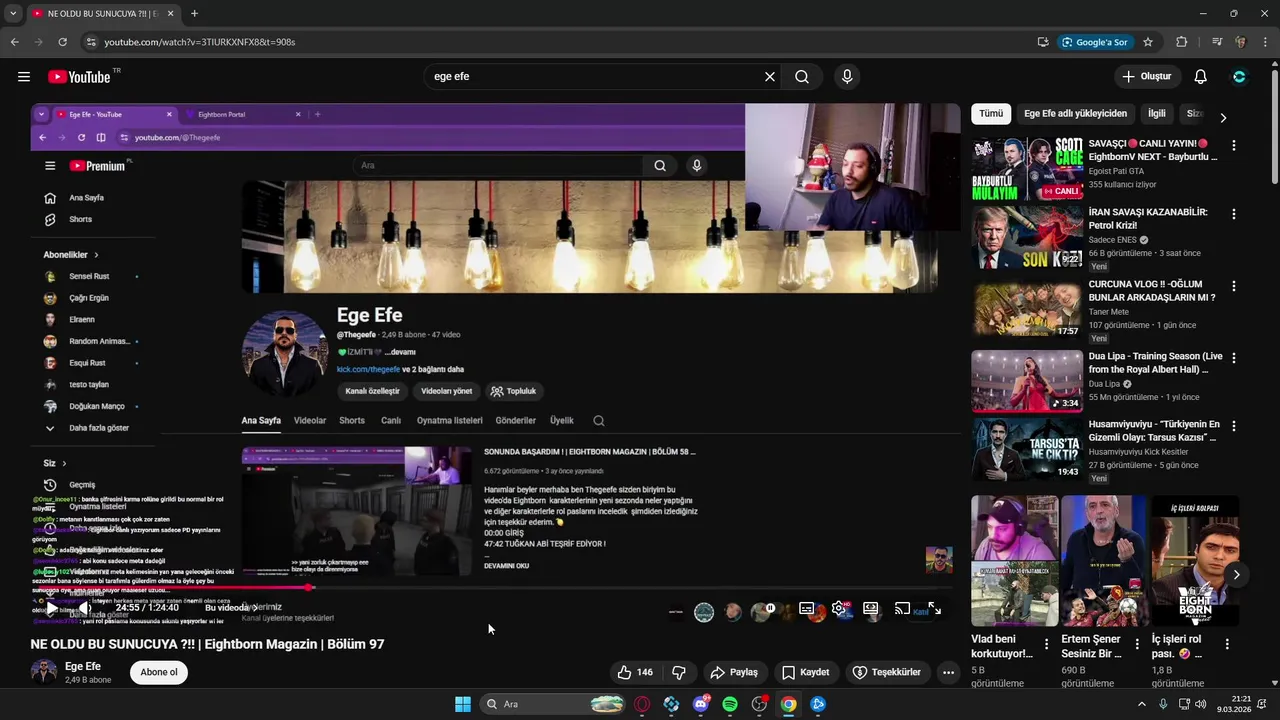Viewport: 1280px width, 720px height.
Task: Mute the video with the speaker icon
Action: [85, 608]
